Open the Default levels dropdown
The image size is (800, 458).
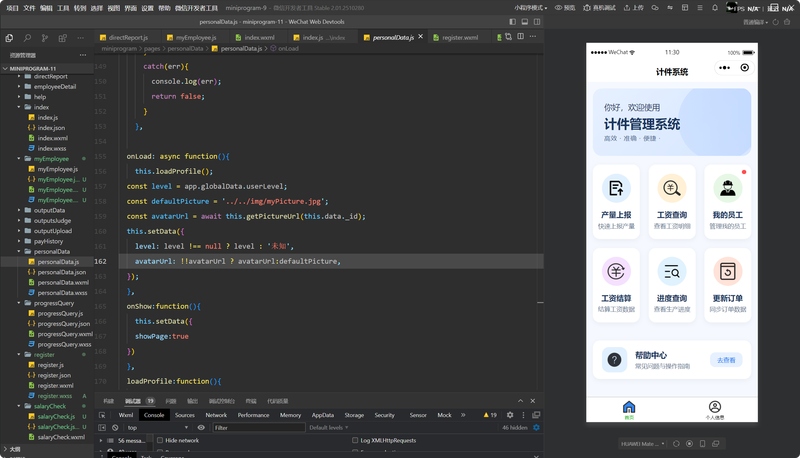coord(329,428)
